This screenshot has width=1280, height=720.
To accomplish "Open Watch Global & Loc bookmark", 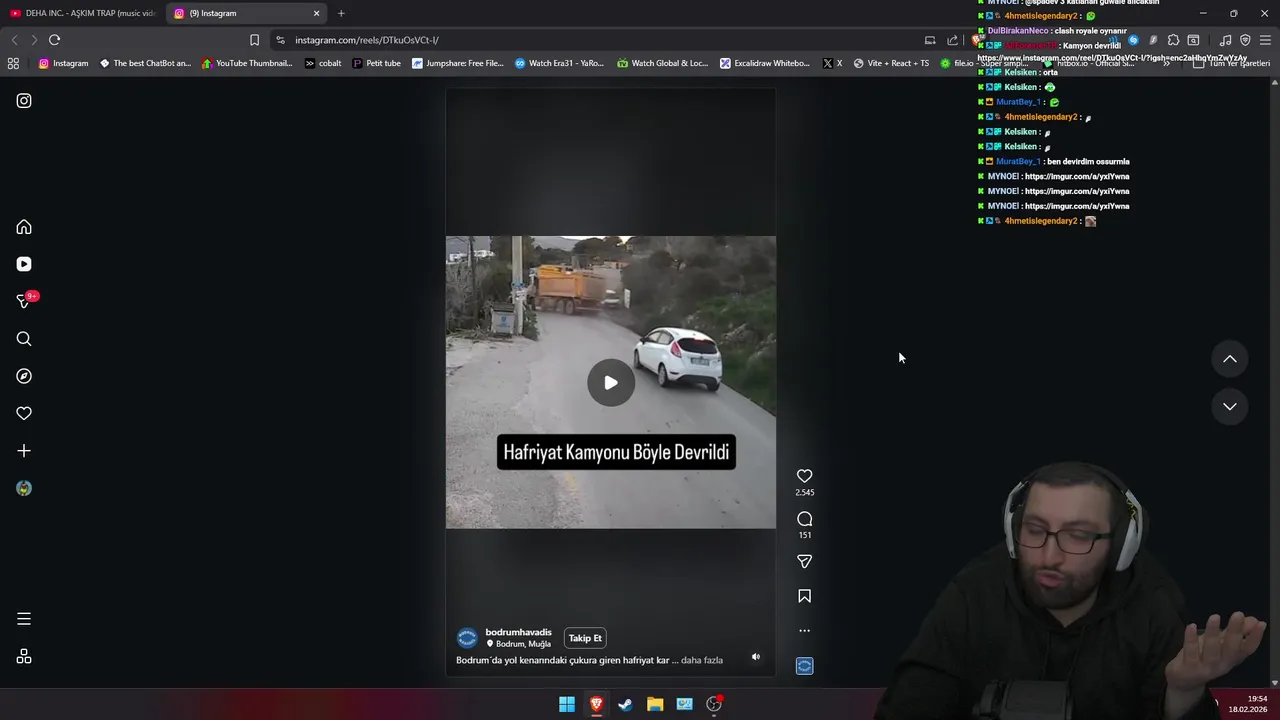I will click(x=662, y=63).
